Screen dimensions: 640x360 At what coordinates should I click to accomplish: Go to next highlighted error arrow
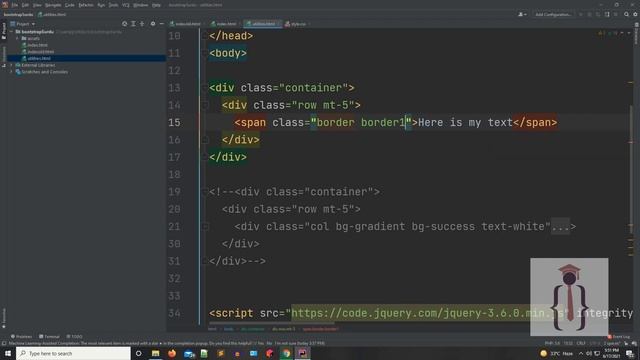click(629, 33)
